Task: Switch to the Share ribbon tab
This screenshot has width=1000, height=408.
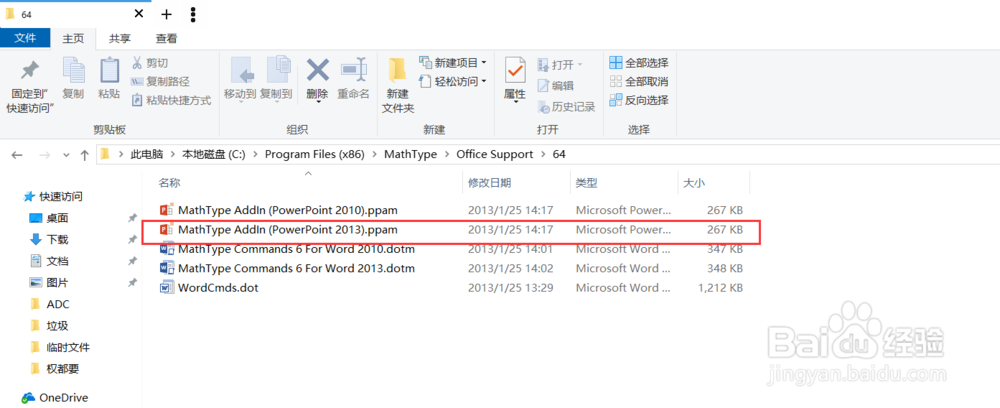Action: [x=119, y=38]
